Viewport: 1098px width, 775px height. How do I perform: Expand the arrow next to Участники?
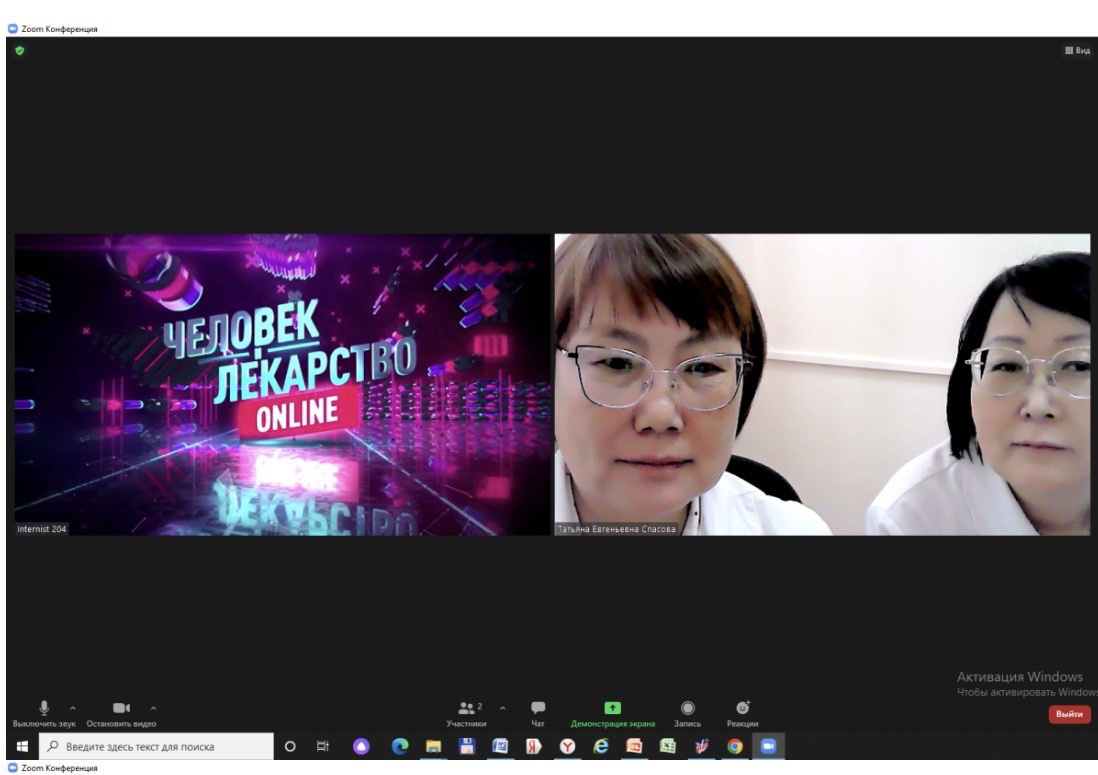click(x=502, y=708)
